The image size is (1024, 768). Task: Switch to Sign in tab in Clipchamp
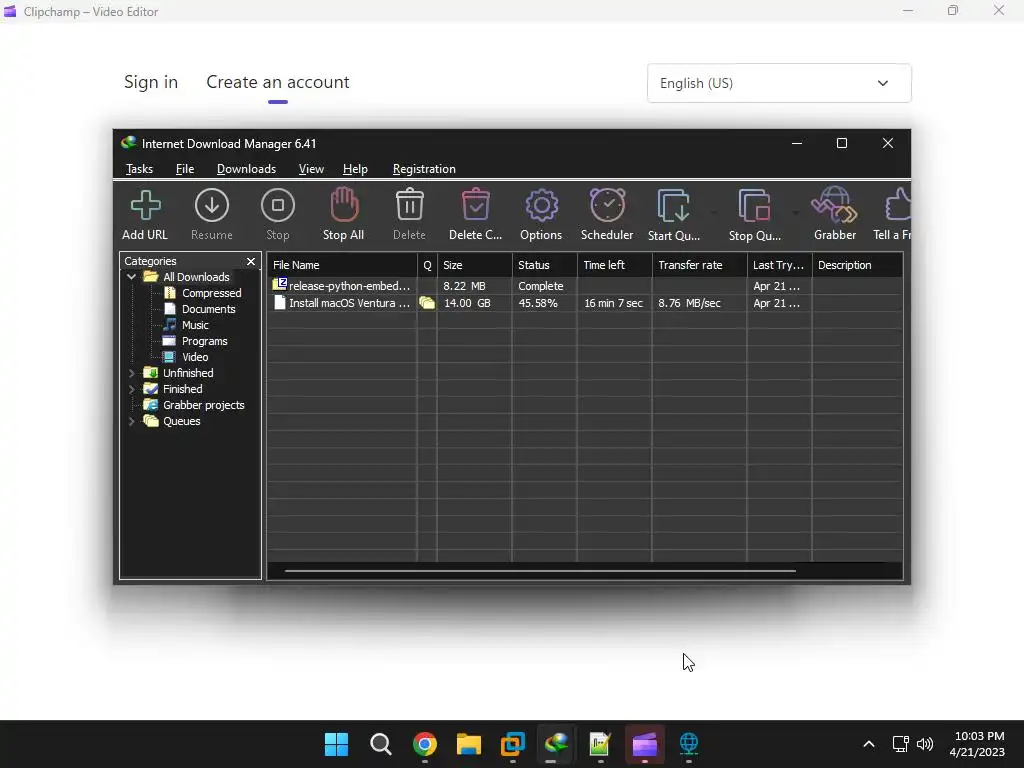151,82
